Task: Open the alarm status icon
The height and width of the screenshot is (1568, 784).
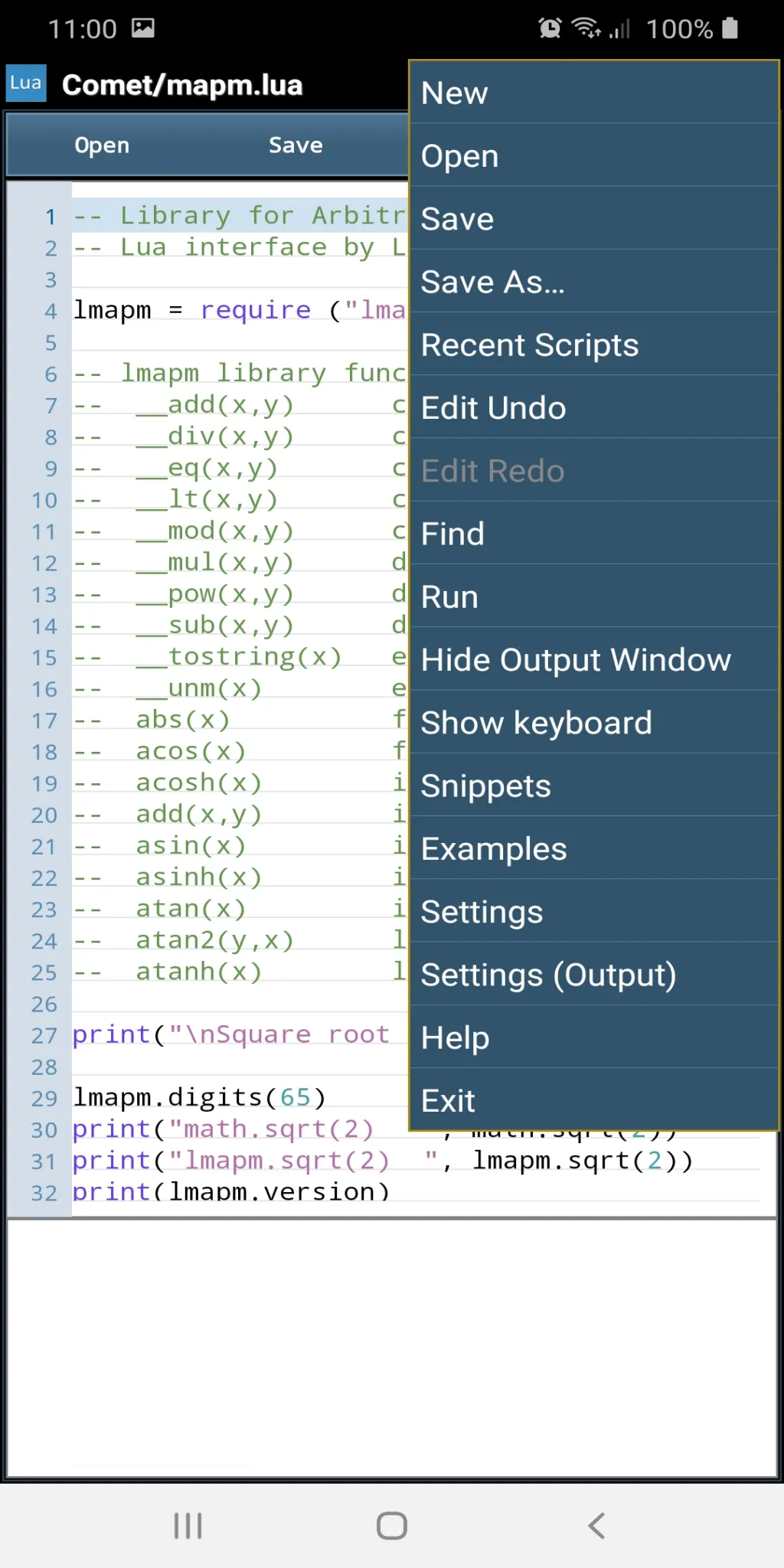Action: tap(550, 28)
